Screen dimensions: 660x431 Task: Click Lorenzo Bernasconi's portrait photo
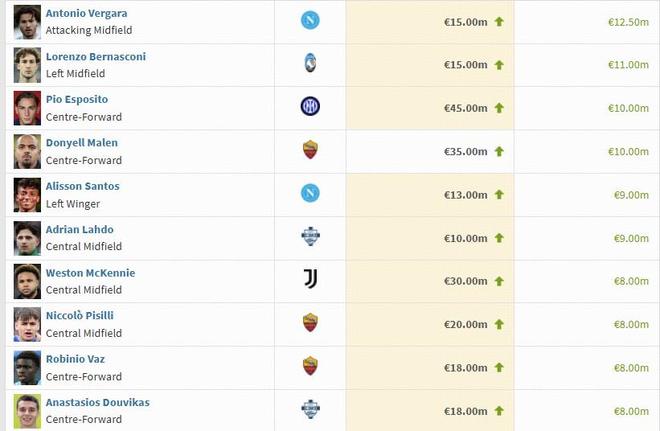coord(27,65)
